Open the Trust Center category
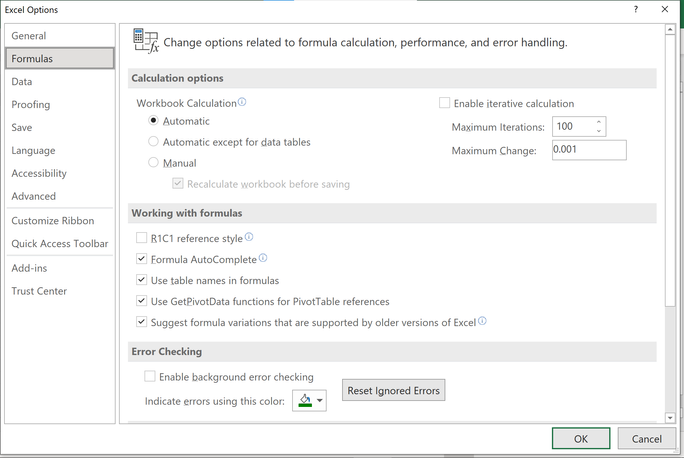The image size is (684, 458). point(60,291)
